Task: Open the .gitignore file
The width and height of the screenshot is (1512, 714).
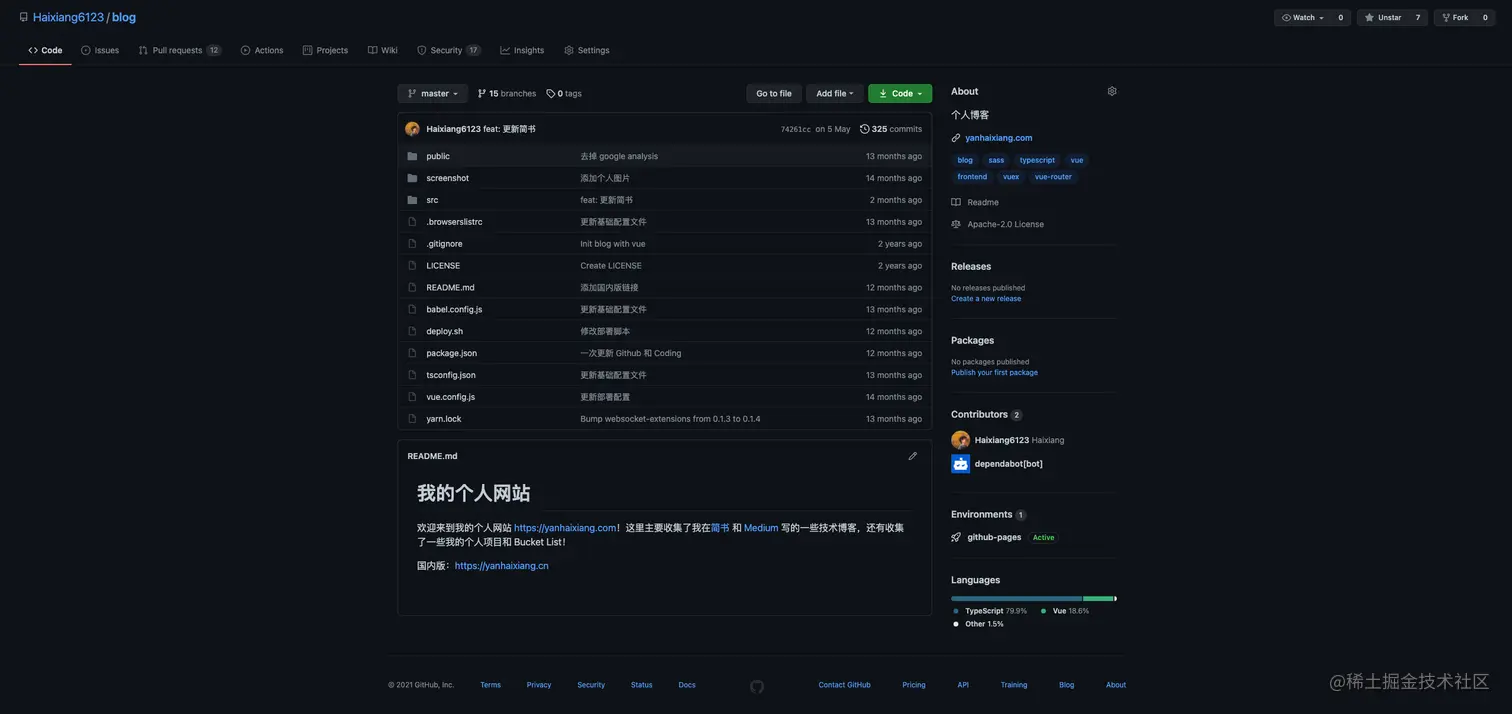Action: click(x=444, y=244)
